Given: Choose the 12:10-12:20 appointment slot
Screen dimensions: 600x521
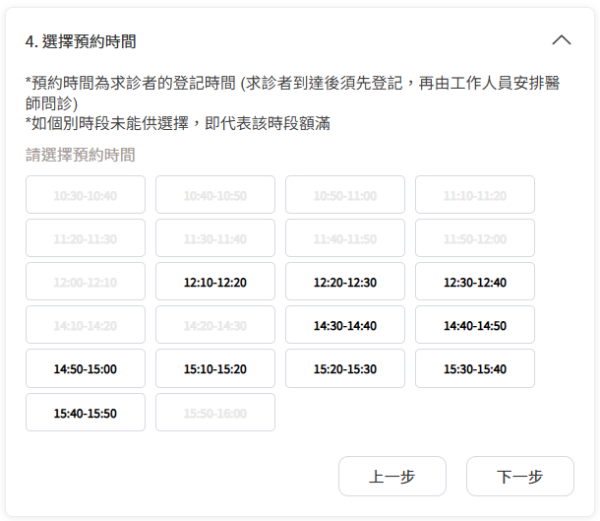Looking at the screenshot, I should [215, 281].
